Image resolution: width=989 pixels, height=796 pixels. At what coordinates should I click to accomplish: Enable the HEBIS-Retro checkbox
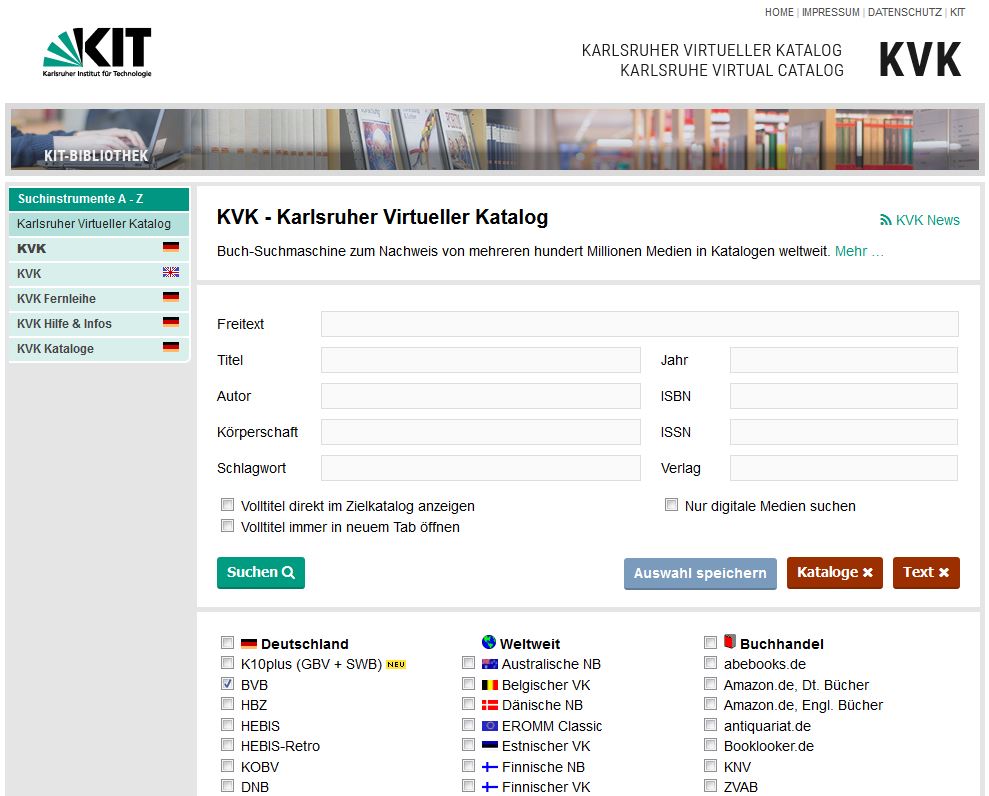pos(227,745)
